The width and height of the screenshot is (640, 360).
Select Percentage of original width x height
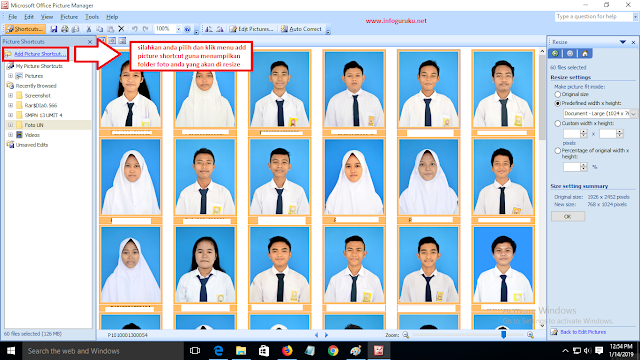point(558,151)
